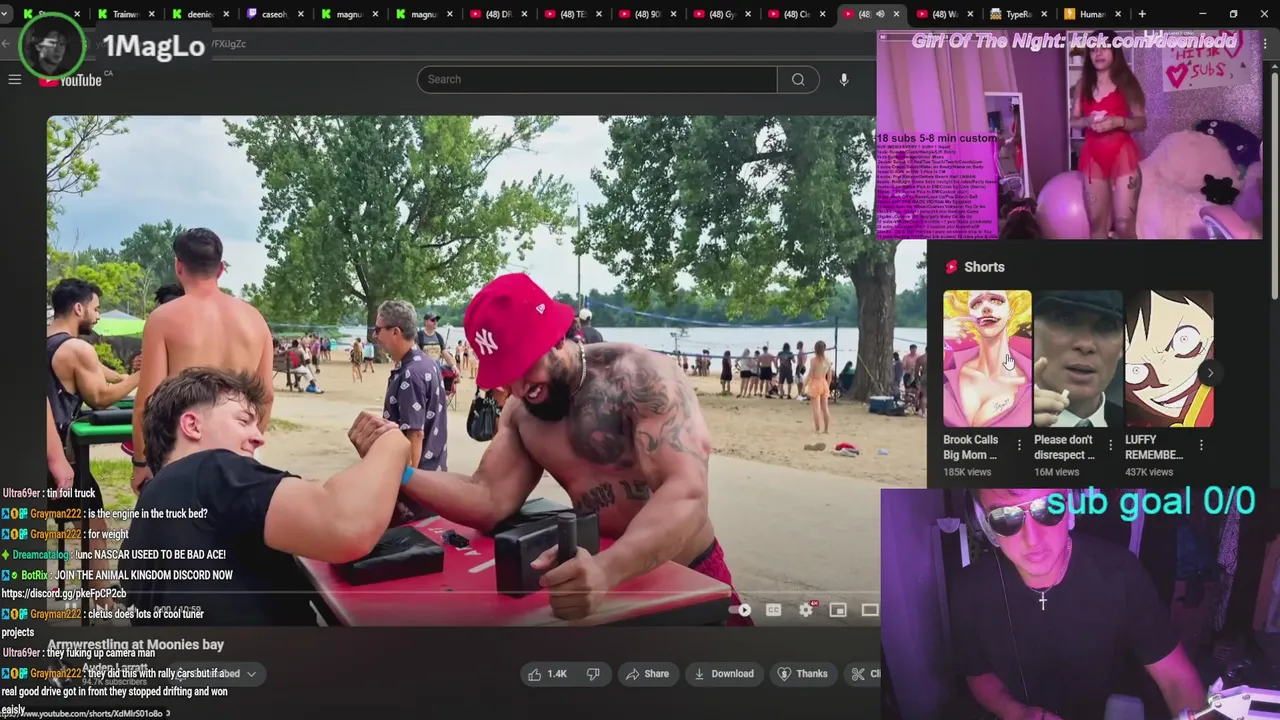Open the YouTube hamburger guide menu
1280x720 pixels.
click(15, 79)
